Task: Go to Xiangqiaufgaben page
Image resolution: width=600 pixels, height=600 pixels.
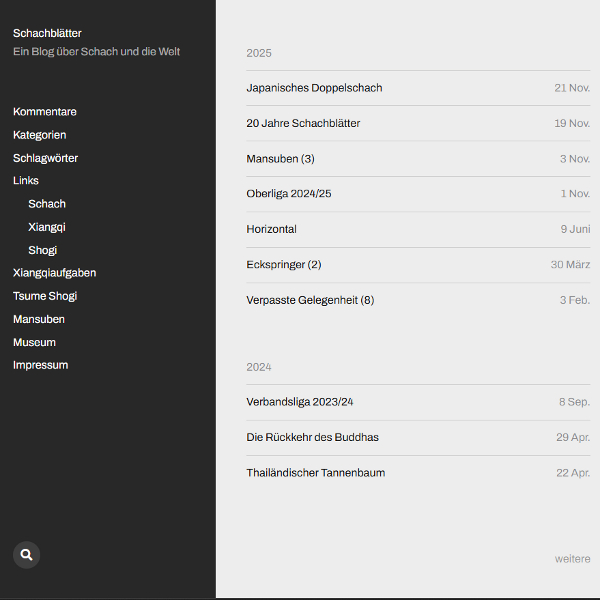Action: click(x=54, y=273)
